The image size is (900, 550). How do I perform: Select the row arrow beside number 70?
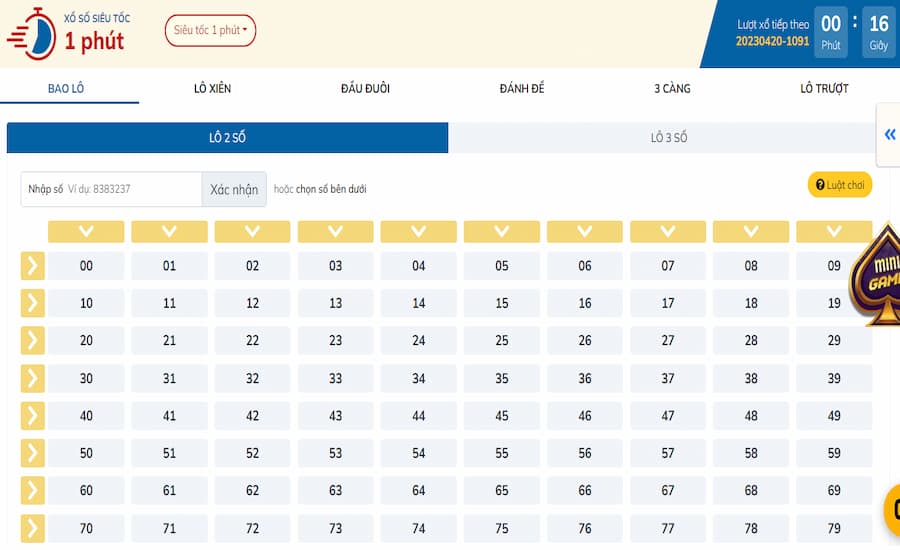32,528
